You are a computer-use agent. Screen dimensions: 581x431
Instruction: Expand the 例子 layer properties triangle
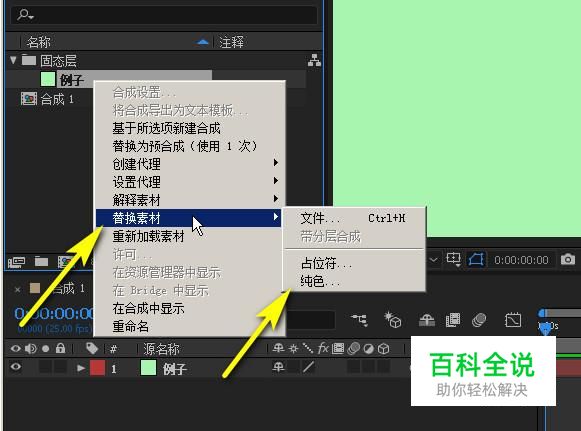(80, 368)
